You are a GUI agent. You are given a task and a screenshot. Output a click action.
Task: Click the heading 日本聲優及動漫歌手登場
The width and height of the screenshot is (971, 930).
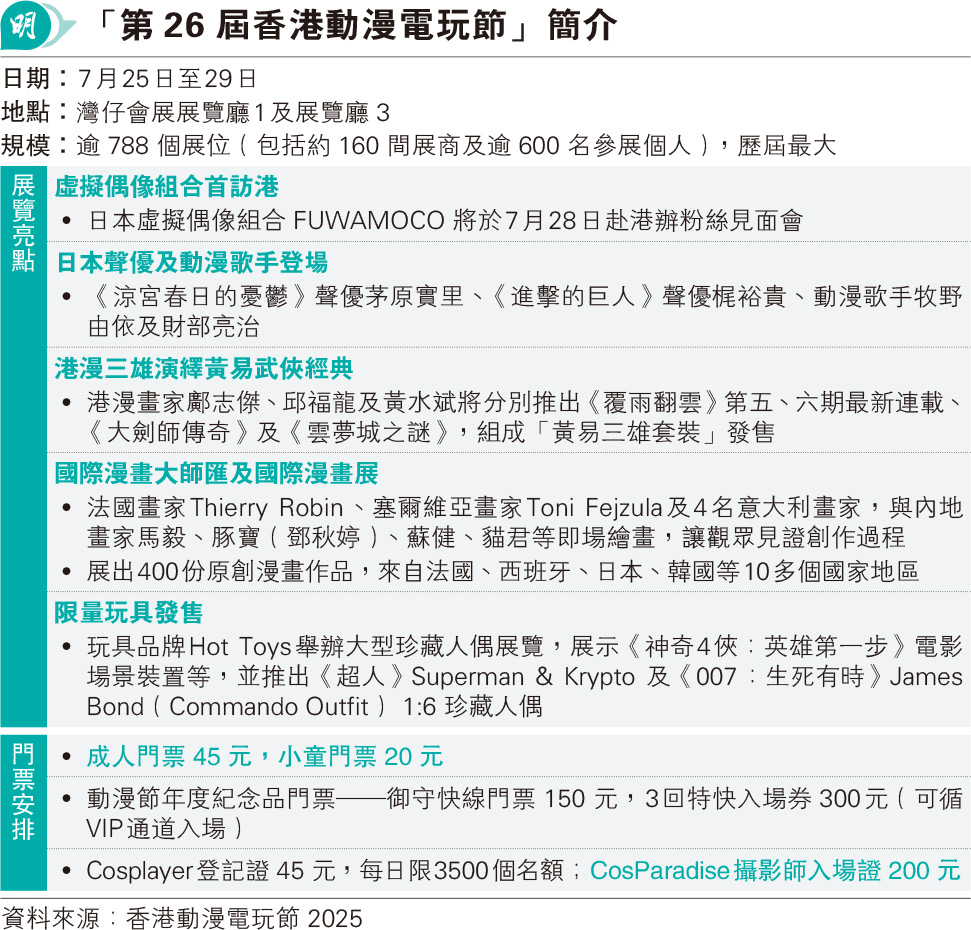click(191, 262)
